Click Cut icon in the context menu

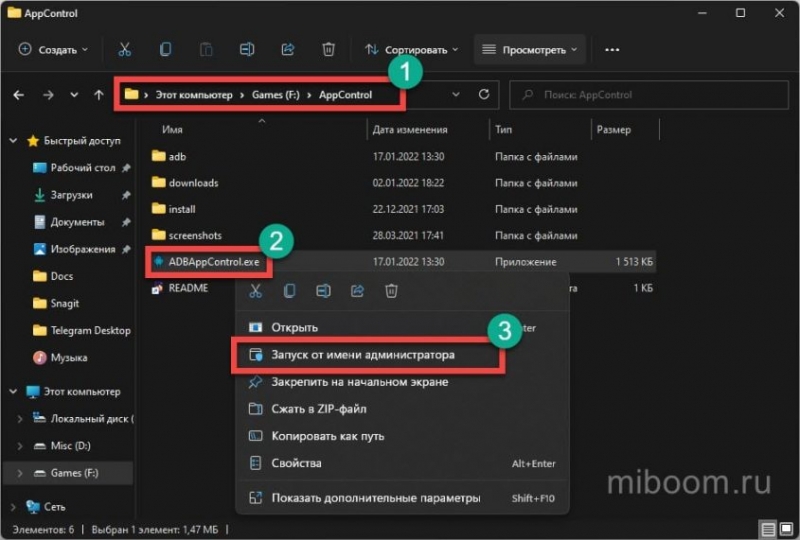click(x=256, y=291)
